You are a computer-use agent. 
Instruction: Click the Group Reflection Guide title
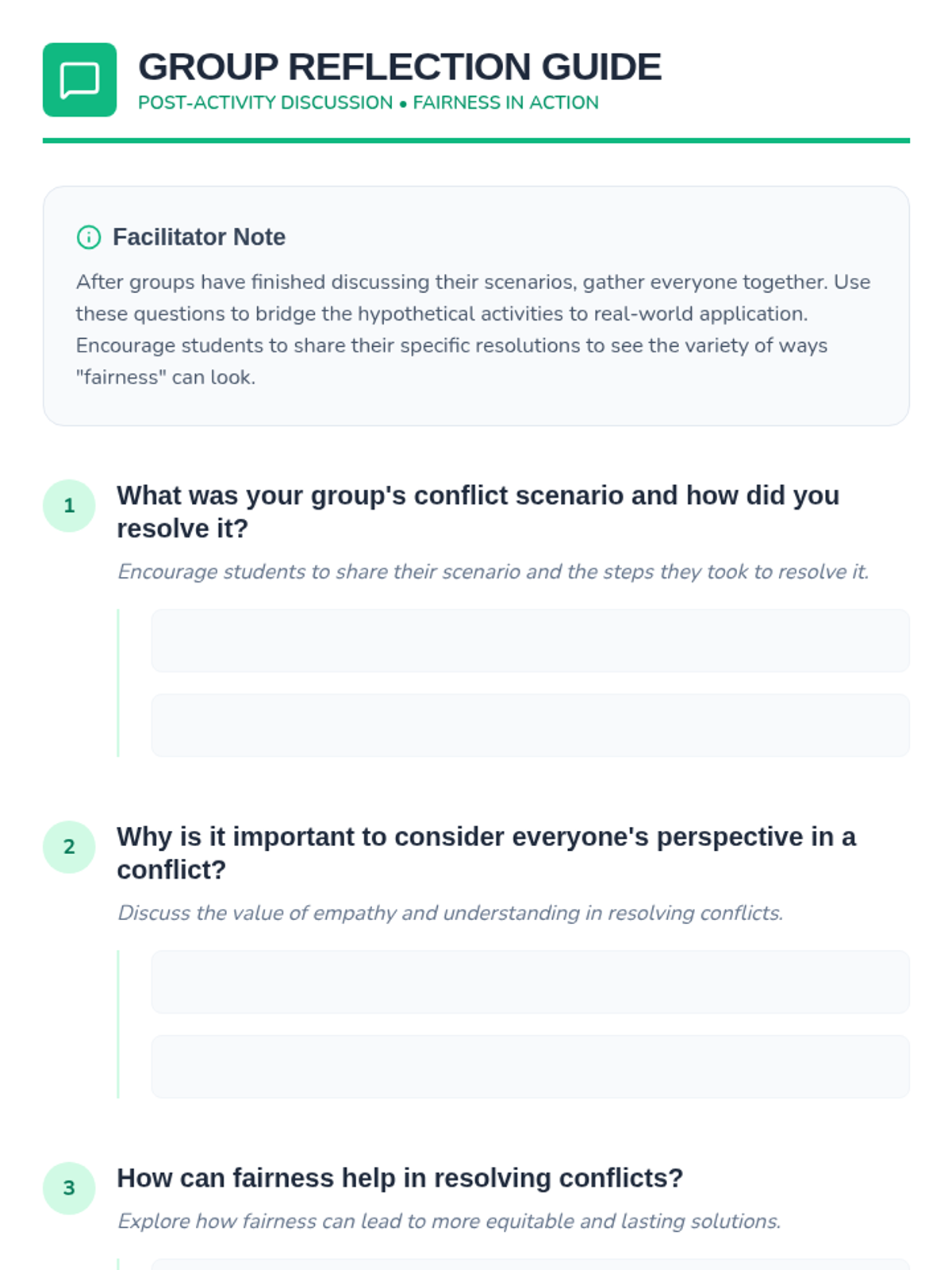point(399,67)
